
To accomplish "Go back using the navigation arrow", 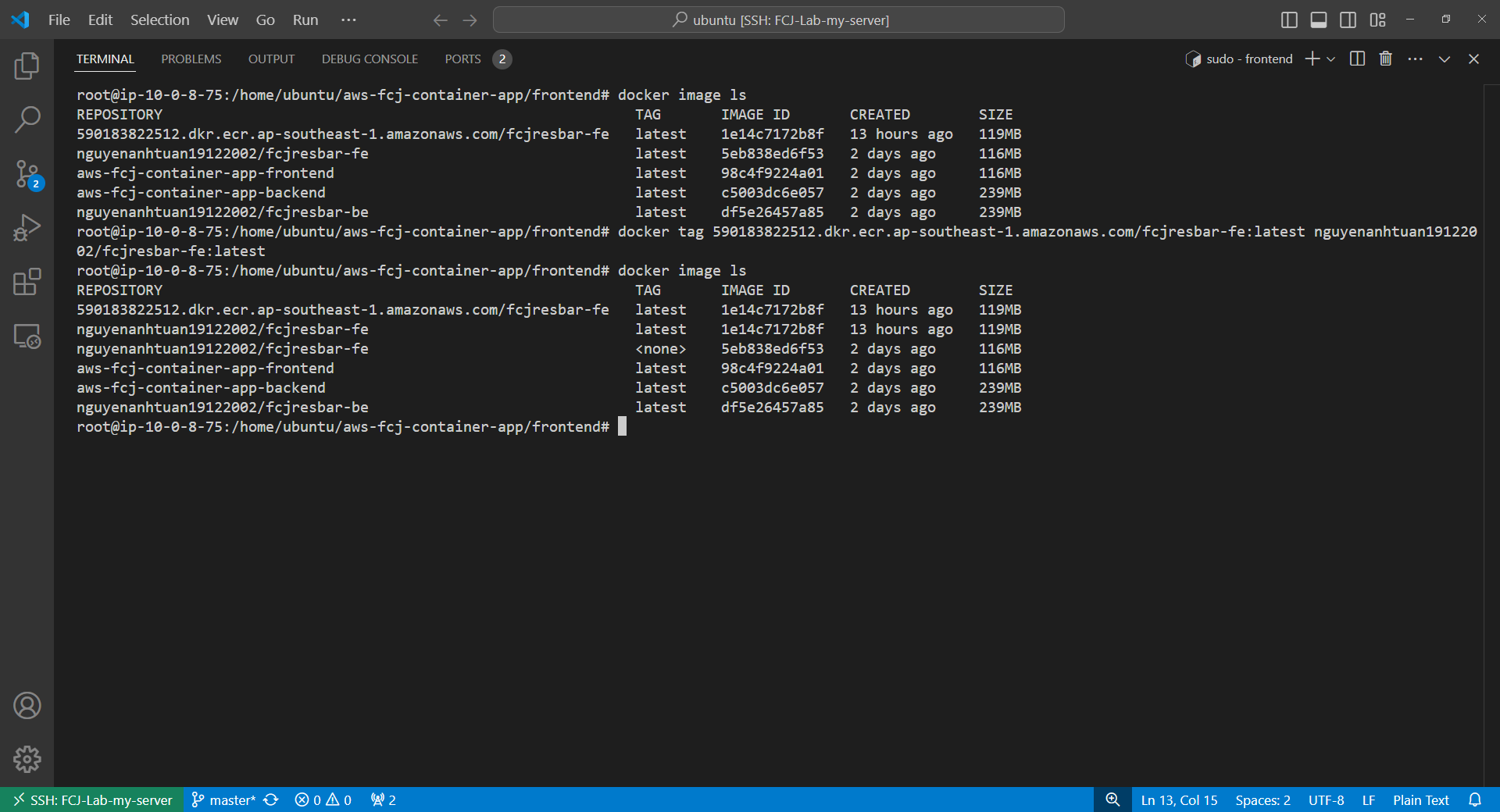I will tap(441, 20).
